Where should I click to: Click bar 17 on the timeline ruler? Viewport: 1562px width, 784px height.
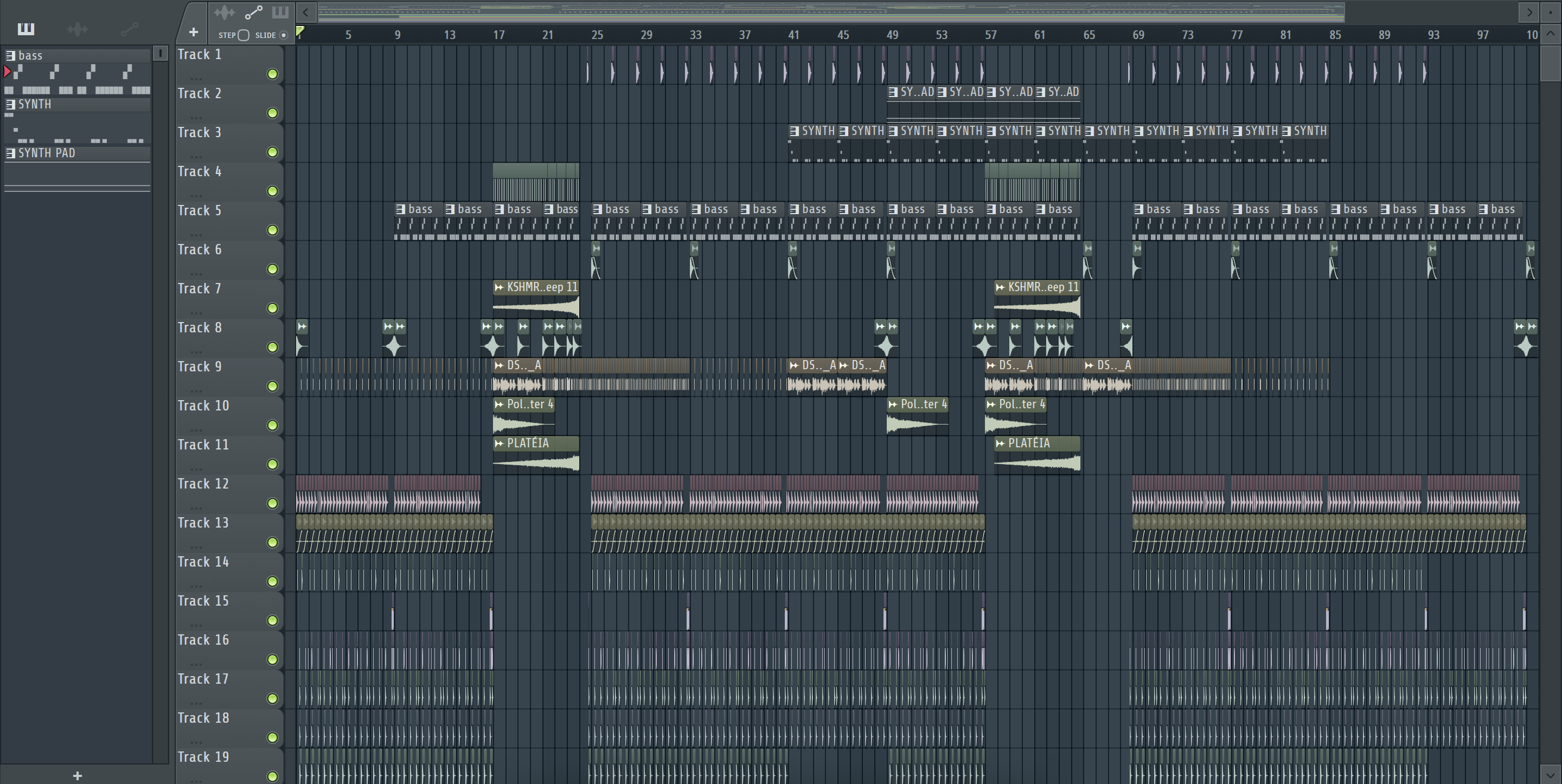tap(498, 35)
